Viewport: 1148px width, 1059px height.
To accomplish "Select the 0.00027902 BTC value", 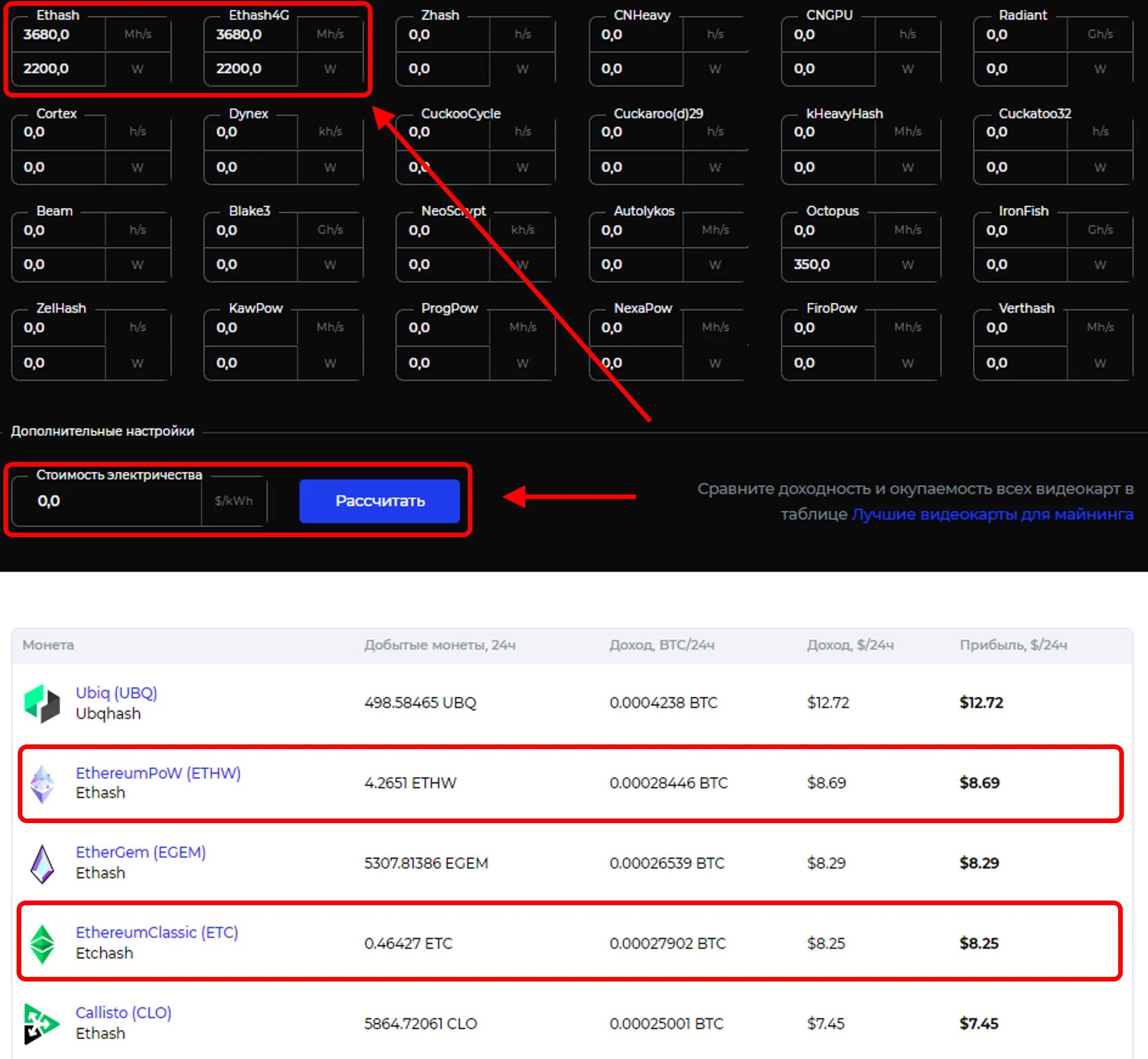I will pyautogui.click(x=668, y=944).
